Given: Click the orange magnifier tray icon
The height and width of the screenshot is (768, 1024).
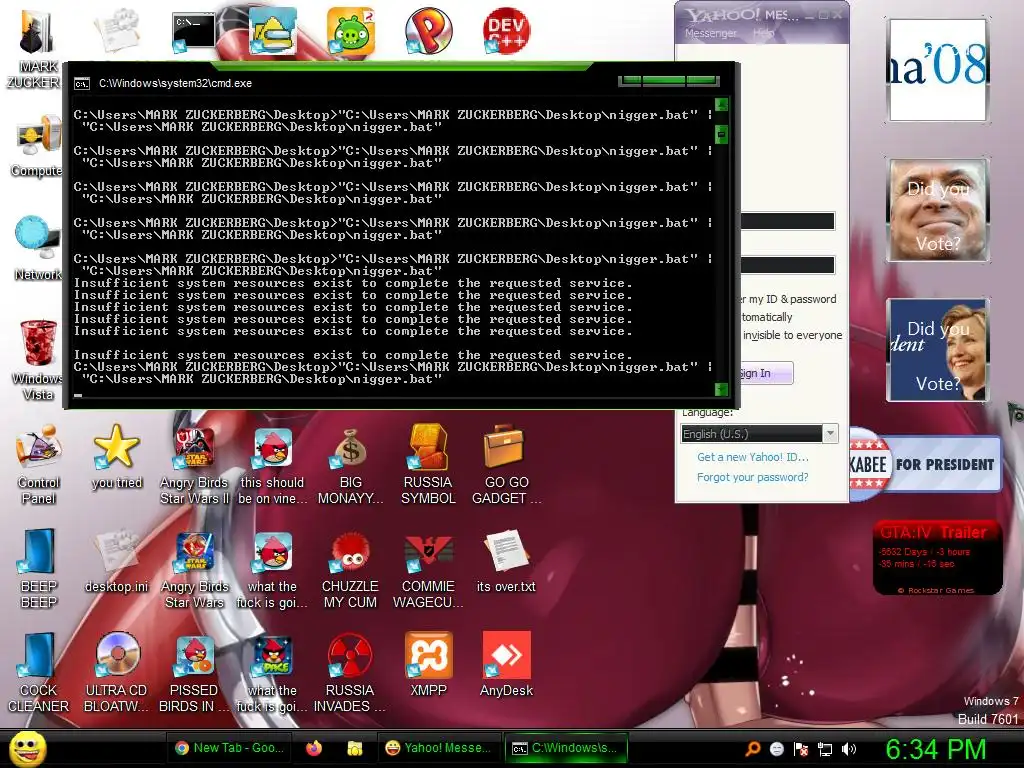Looking at the screenshot, I should [753, 748].
